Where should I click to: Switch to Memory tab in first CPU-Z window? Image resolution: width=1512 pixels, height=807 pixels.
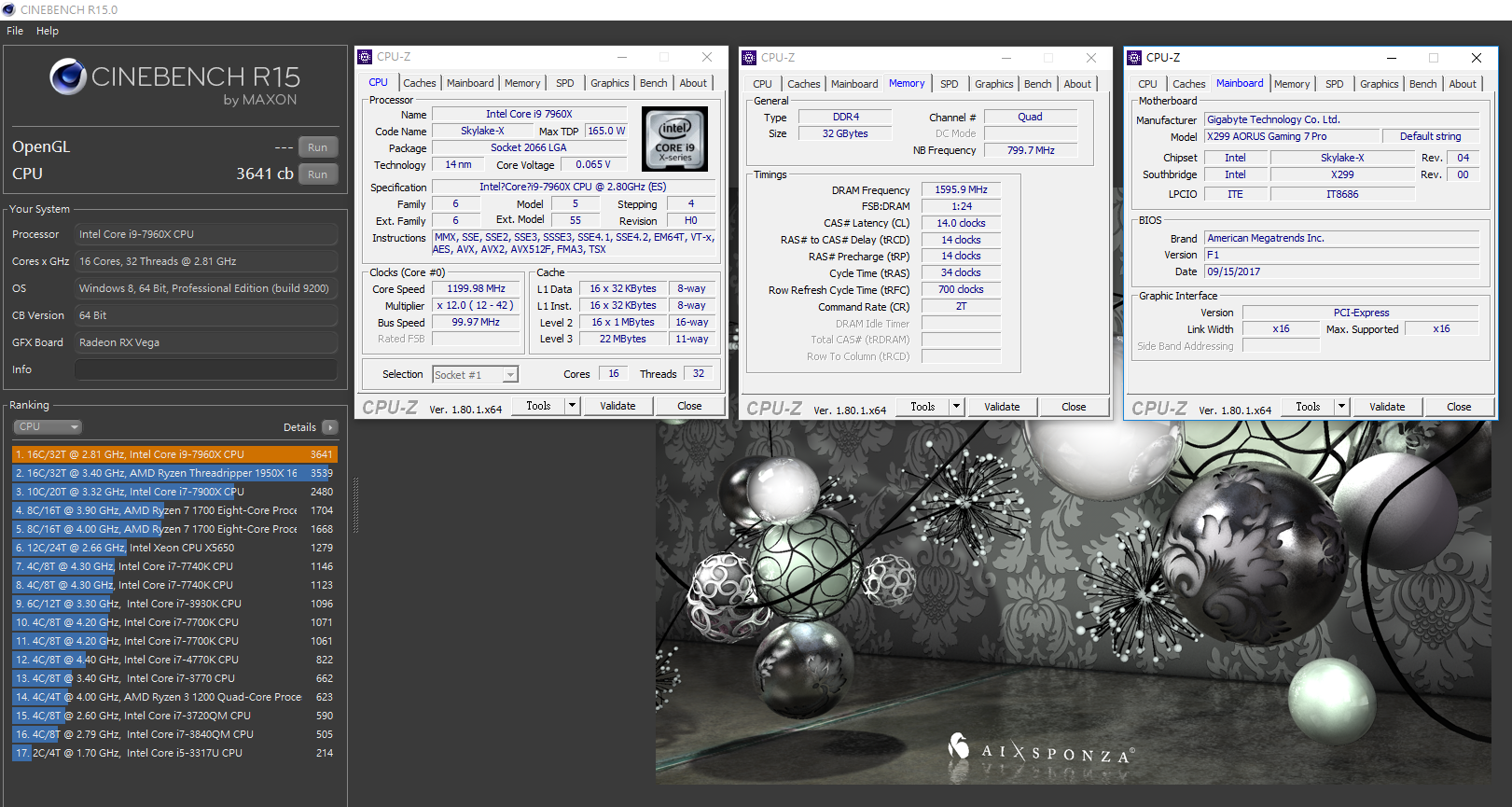point(522,83)
